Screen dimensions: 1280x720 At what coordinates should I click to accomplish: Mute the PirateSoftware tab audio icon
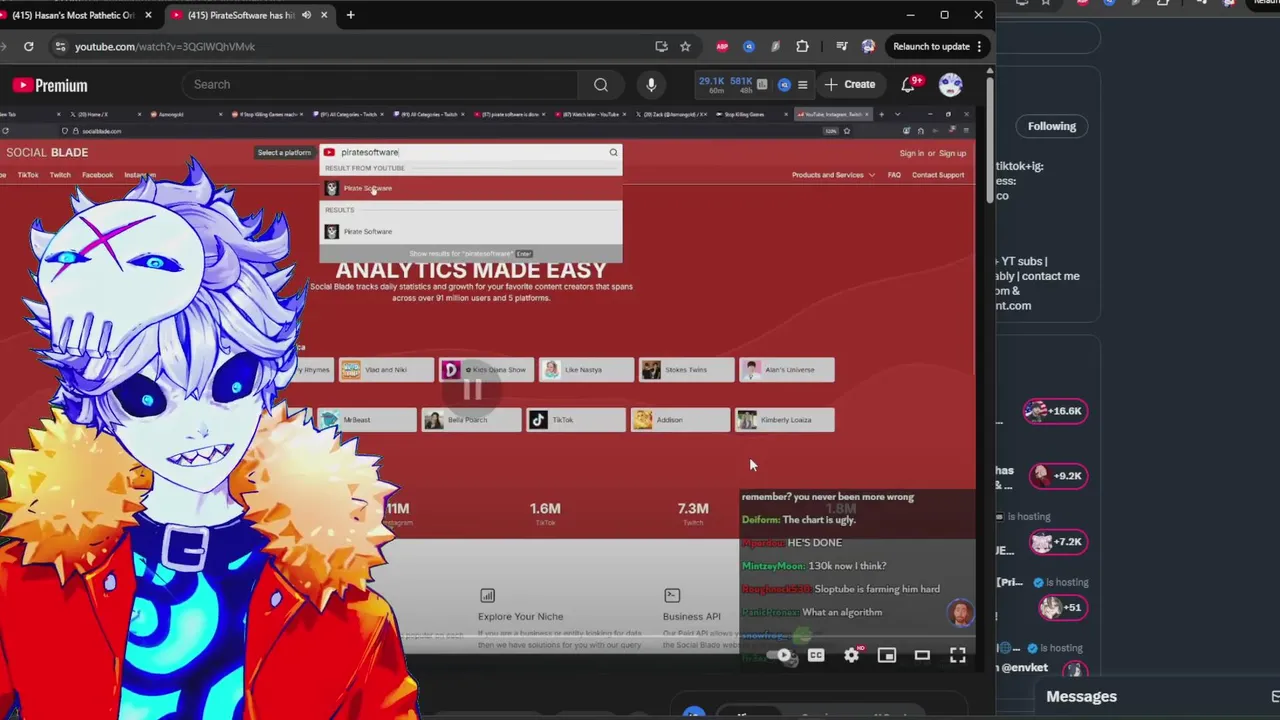click(x=306, y=15)
